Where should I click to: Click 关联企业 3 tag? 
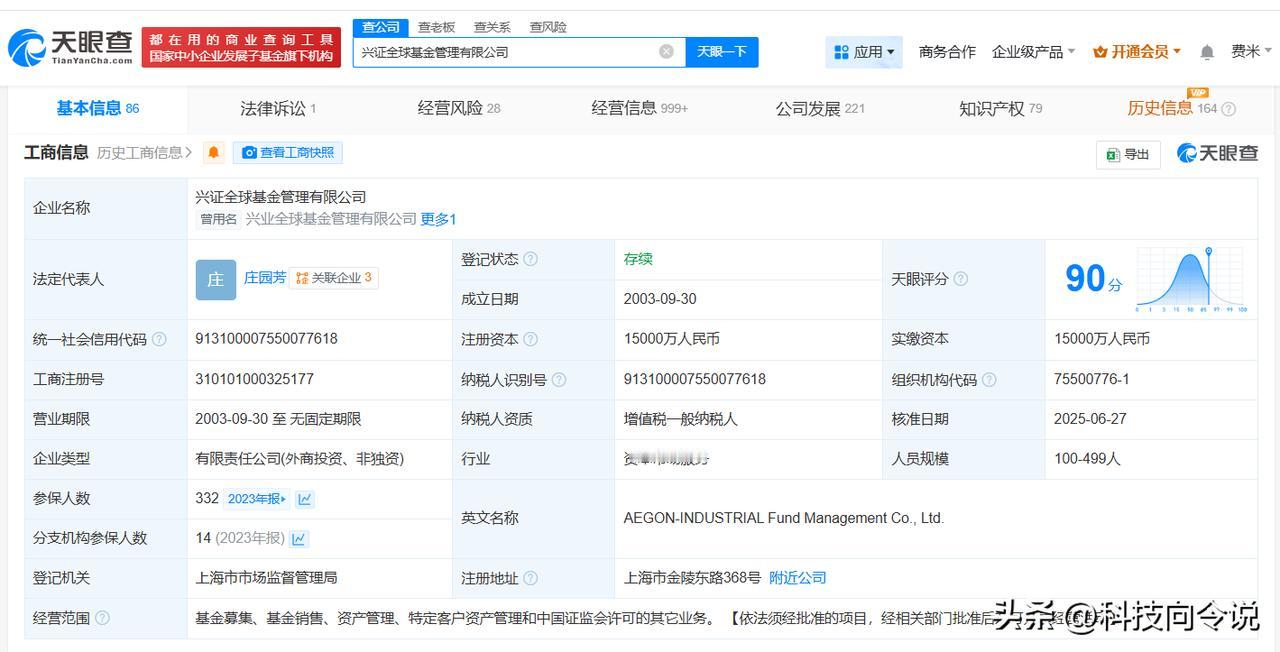coord(334,278)
